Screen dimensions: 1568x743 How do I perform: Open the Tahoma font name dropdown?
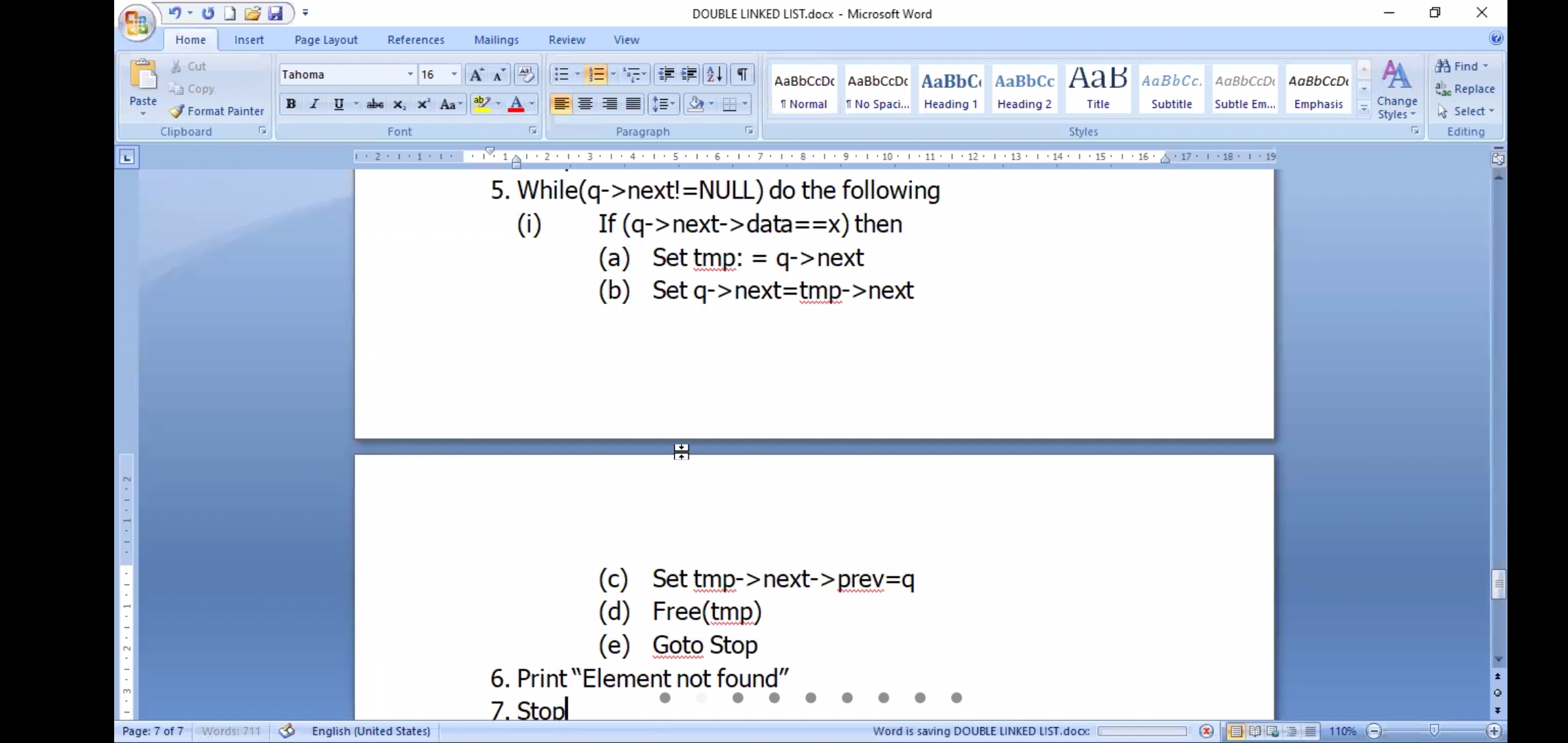pyautogui.click(x=410, y=74)
